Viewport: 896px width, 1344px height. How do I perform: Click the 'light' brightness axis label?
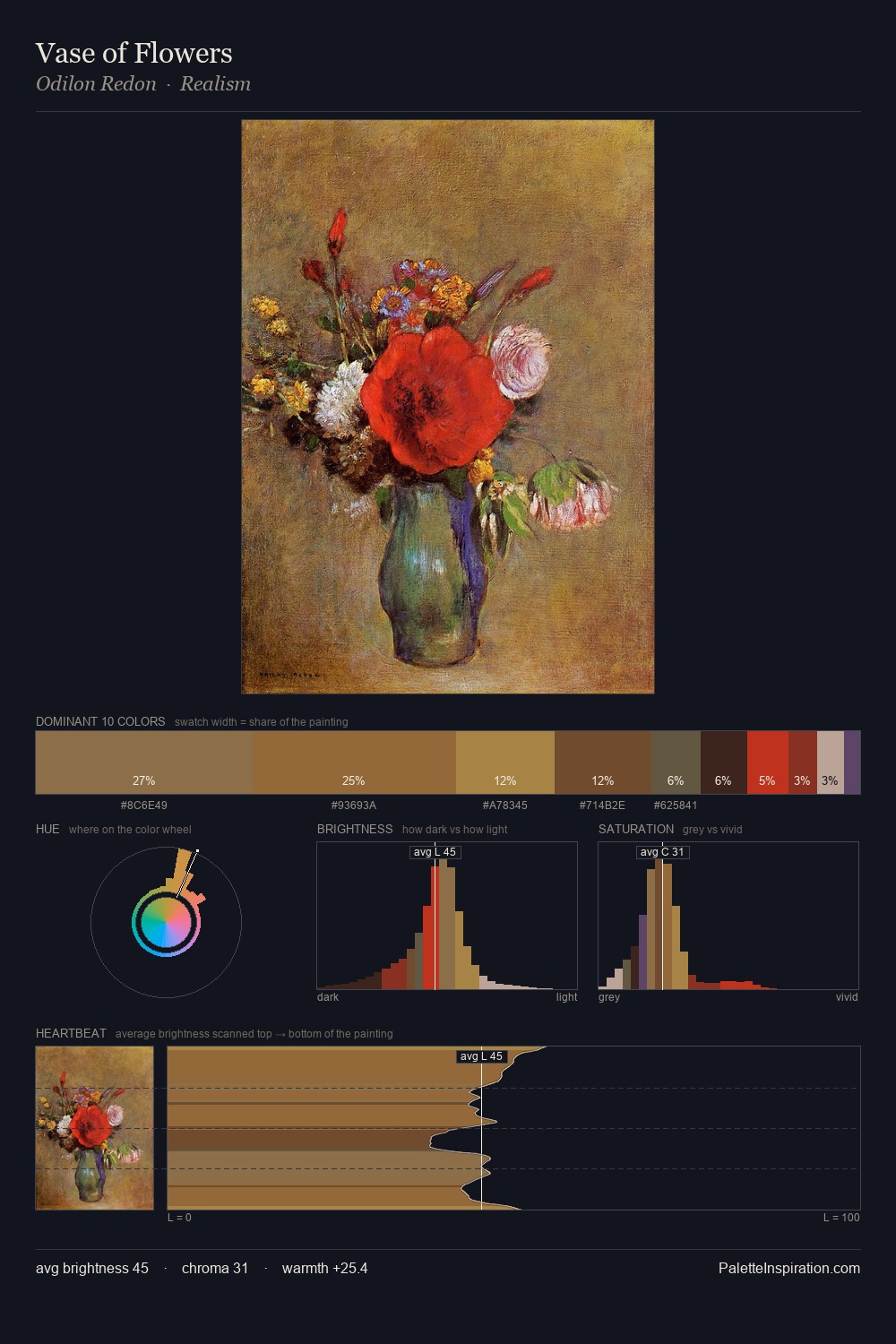[566, 997]
